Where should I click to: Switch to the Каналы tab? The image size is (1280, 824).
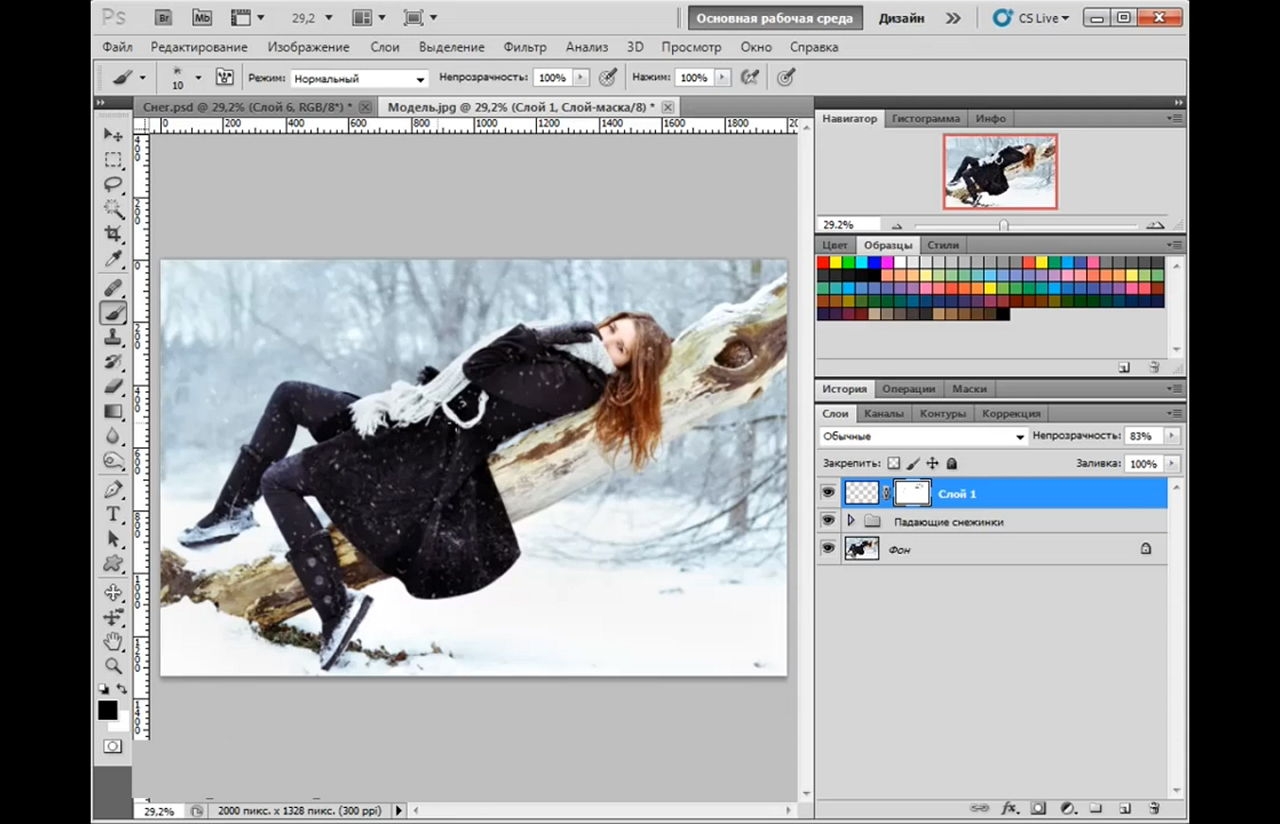point(883,413)
